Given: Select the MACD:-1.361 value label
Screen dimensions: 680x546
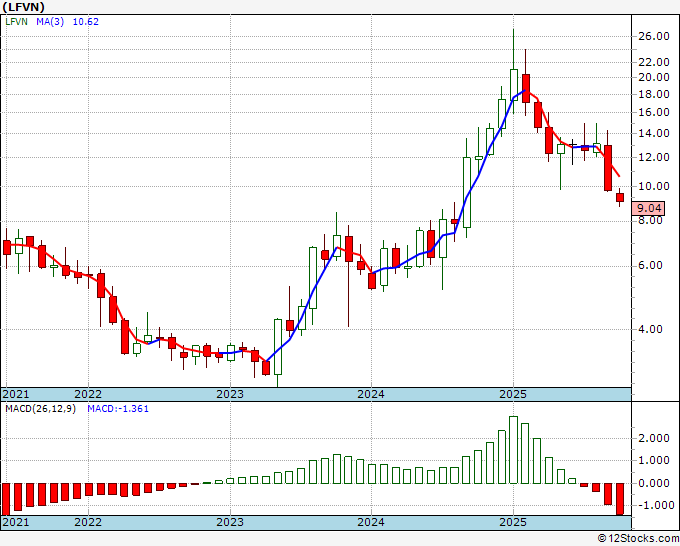Looking at the screenshot, I should point(118,410).
